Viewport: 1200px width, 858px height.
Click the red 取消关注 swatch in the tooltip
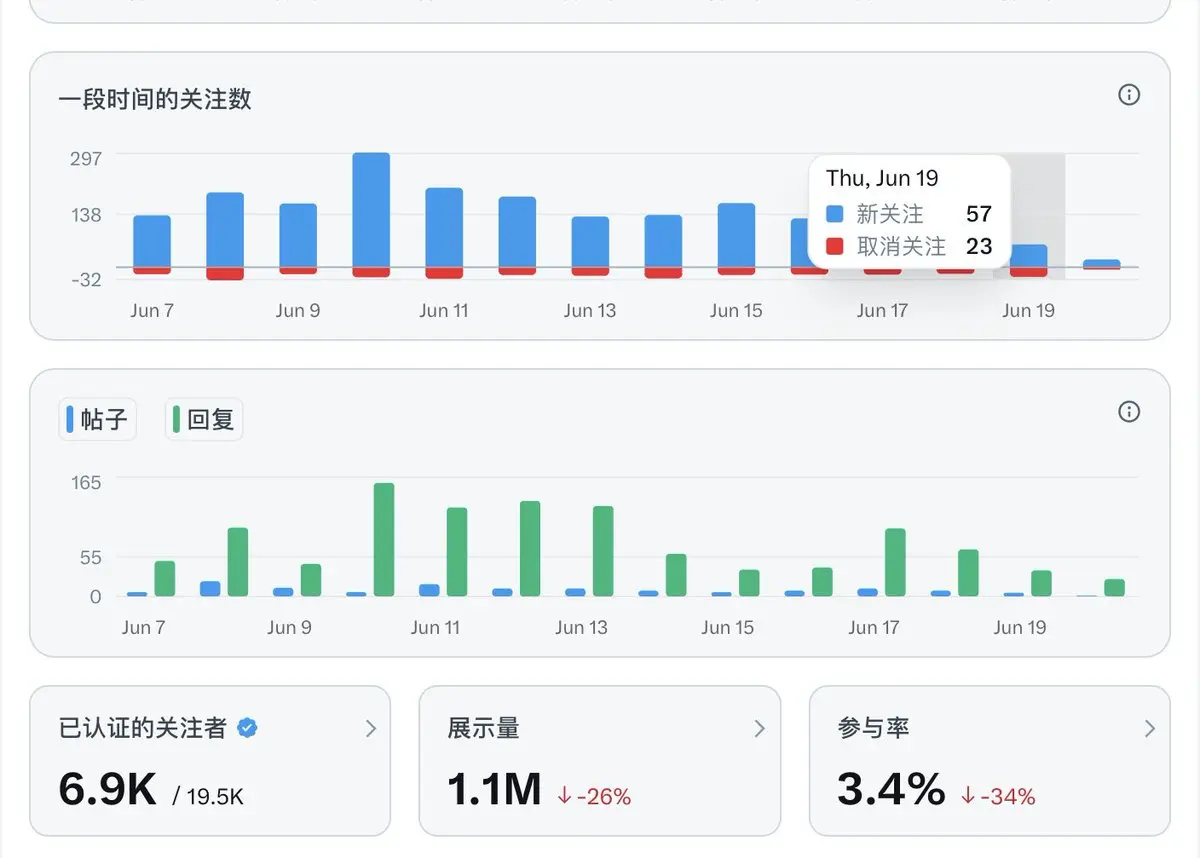click(x=835, y=246)
